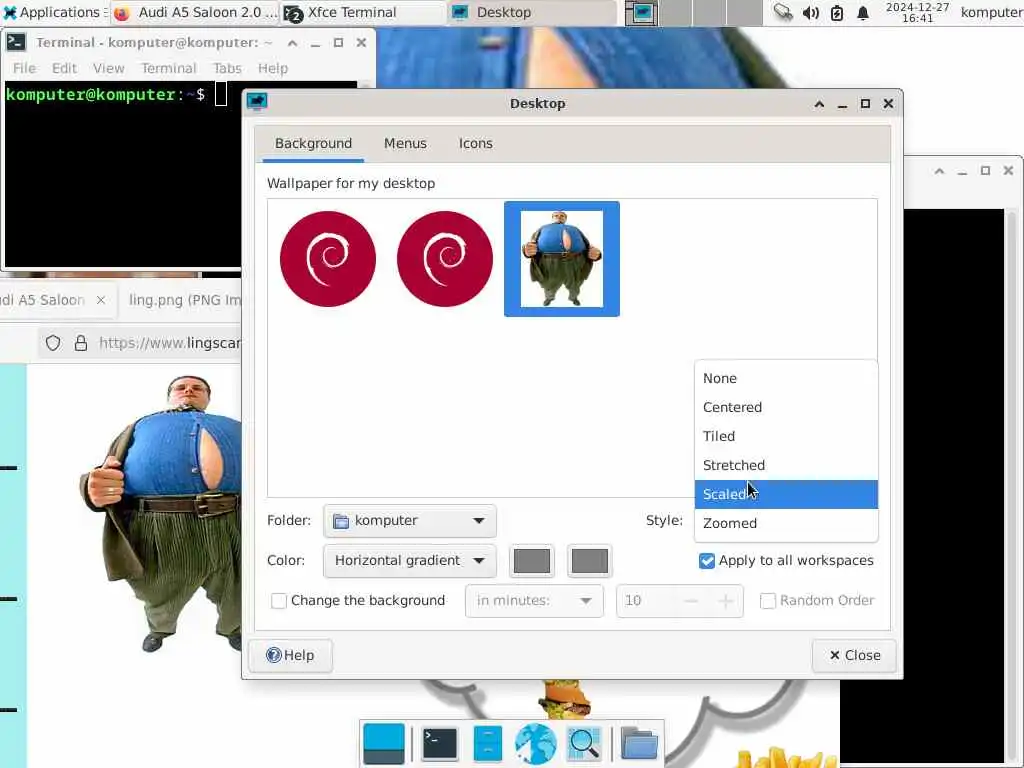Switch to Audi A5 Saloon Firefox taskbar button

click(196, 12)
